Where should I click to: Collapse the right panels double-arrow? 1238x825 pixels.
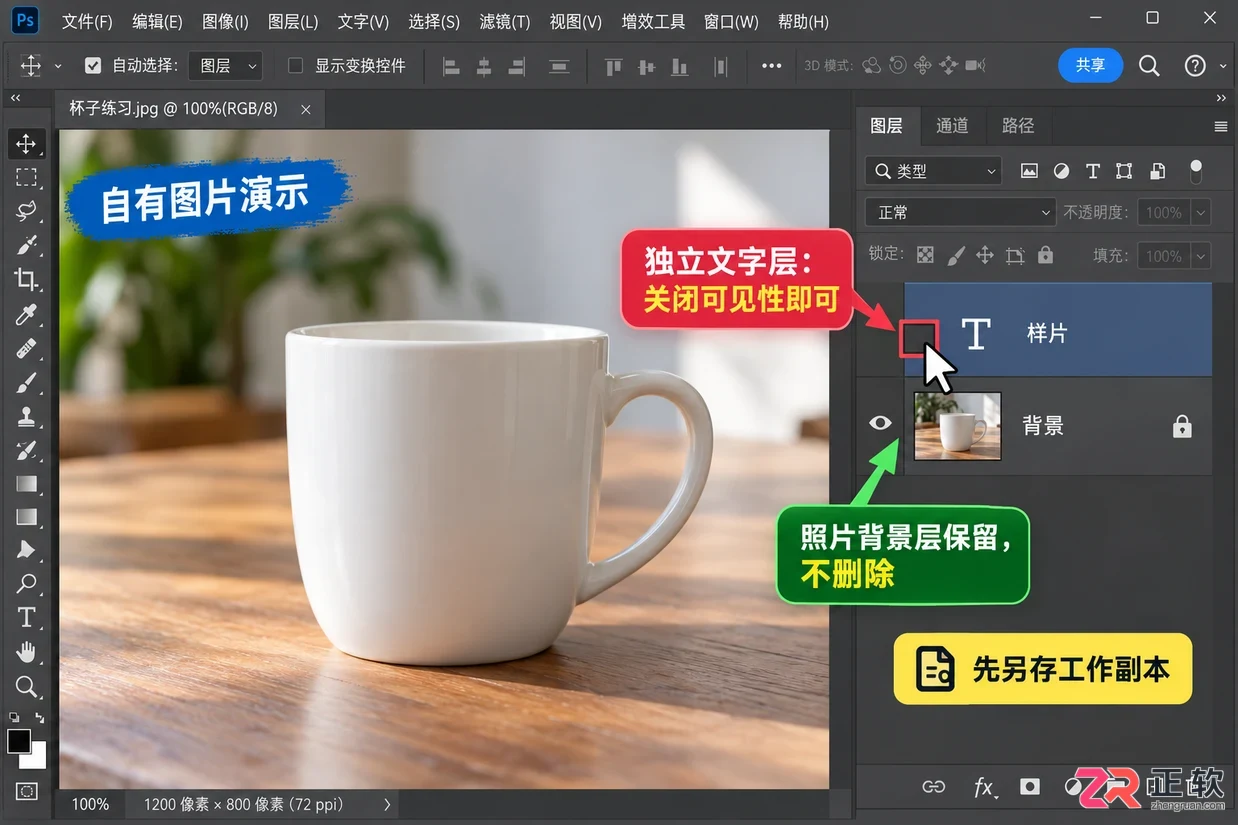(1221, 98)
